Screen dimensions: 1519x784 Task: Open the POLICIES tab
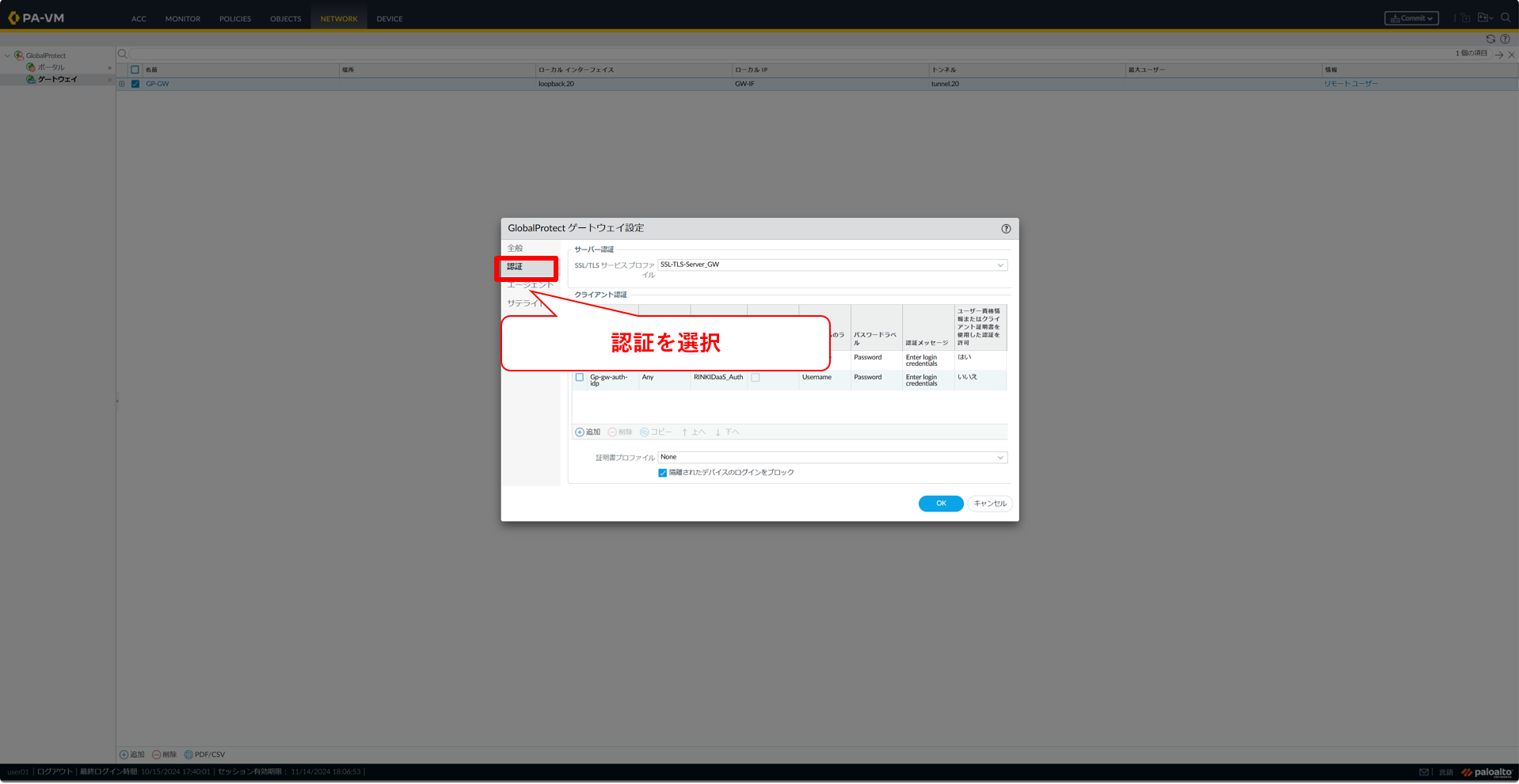click(x=235, y=18)
